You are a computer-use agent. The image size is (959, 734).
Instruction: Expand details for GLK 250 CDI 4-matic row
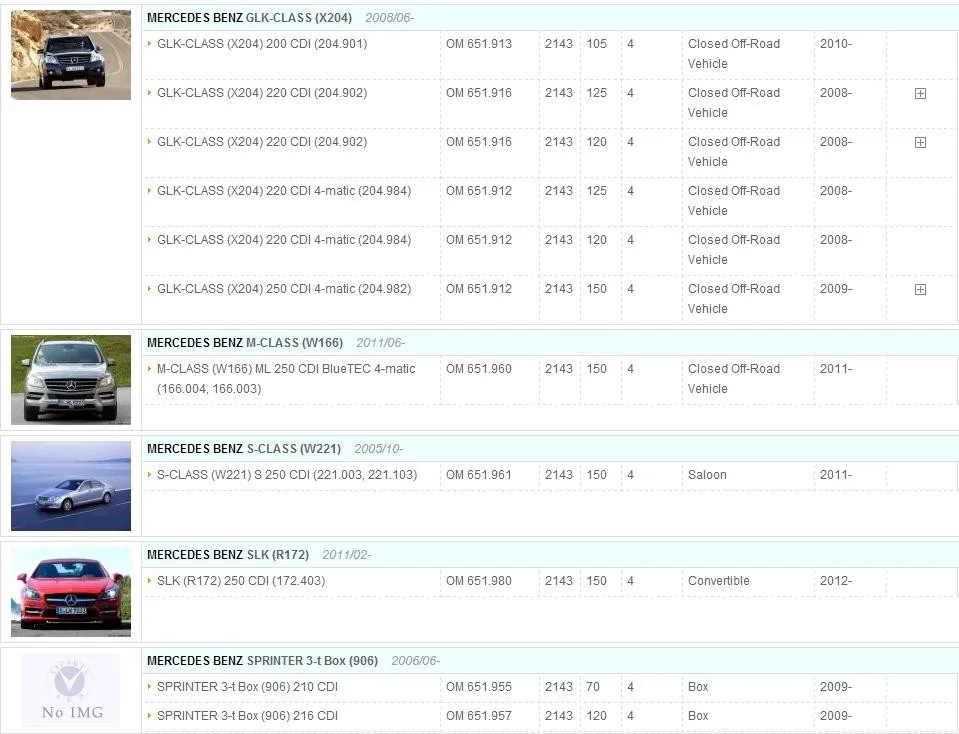[920, 289]
